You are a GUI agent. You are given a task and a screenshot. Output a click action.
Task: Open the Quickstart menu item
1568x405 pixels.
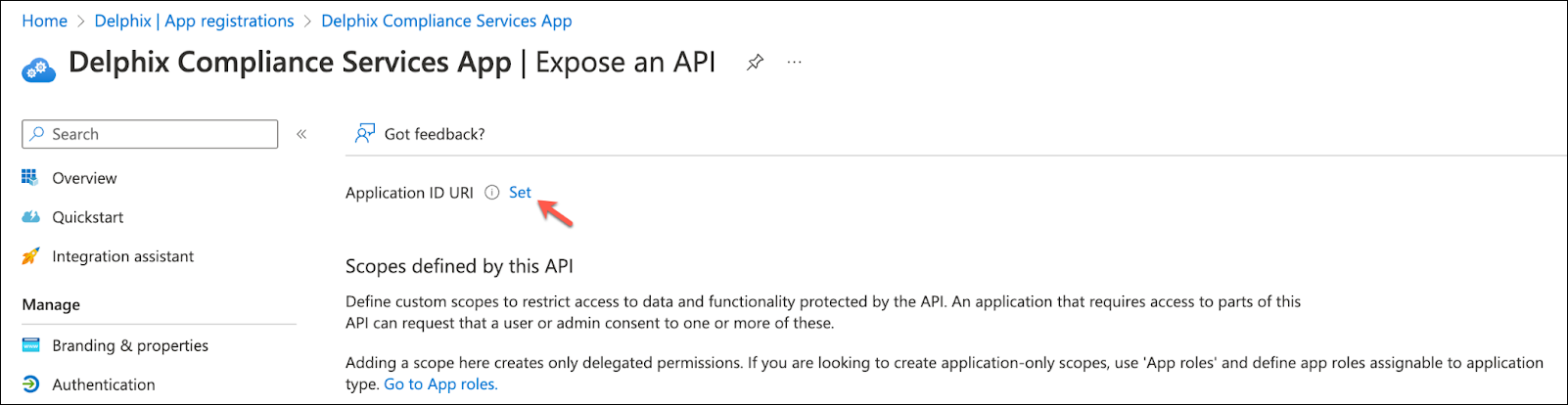pyautogui.click(x=88, y=217)
